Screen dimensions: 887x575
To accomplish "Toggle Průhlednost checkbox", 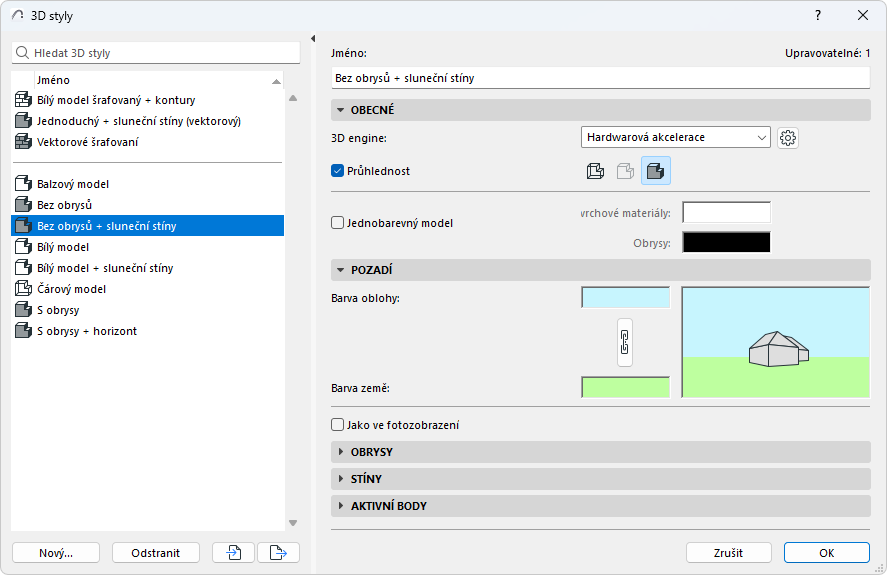I will 338,171.
